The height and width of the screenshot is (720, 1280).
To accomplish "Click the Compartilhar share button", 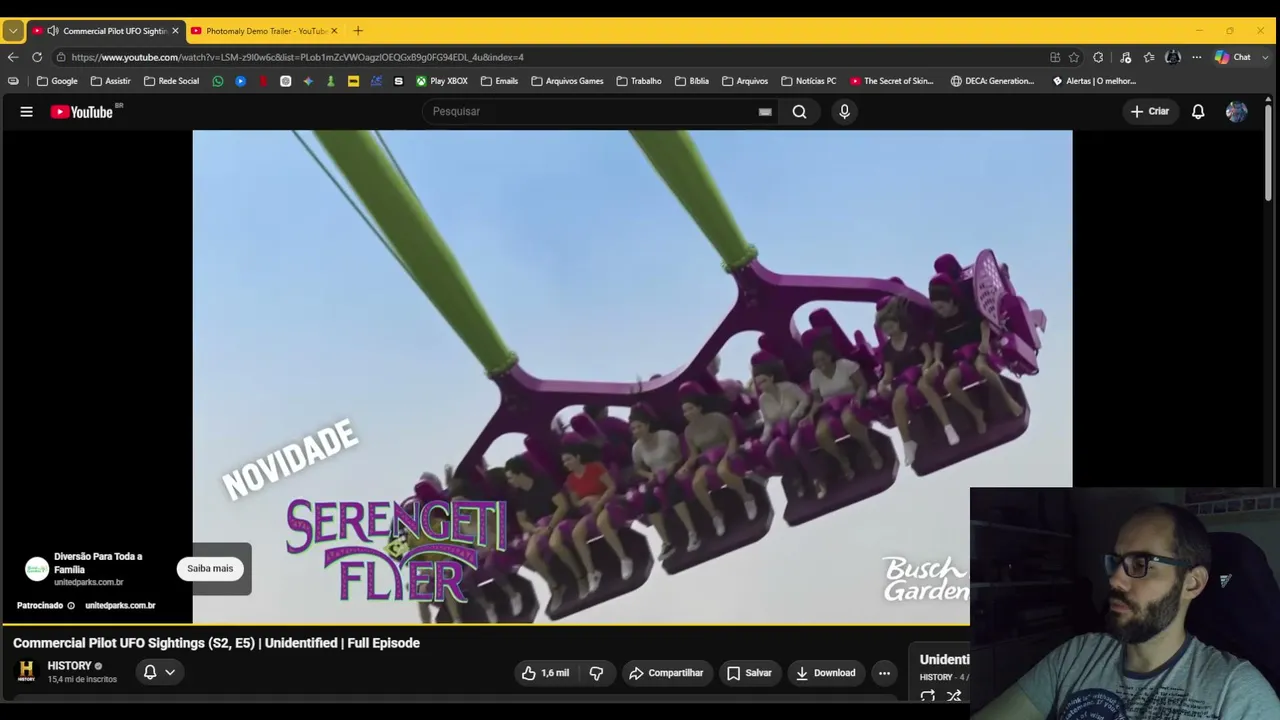I will [666, 673].
